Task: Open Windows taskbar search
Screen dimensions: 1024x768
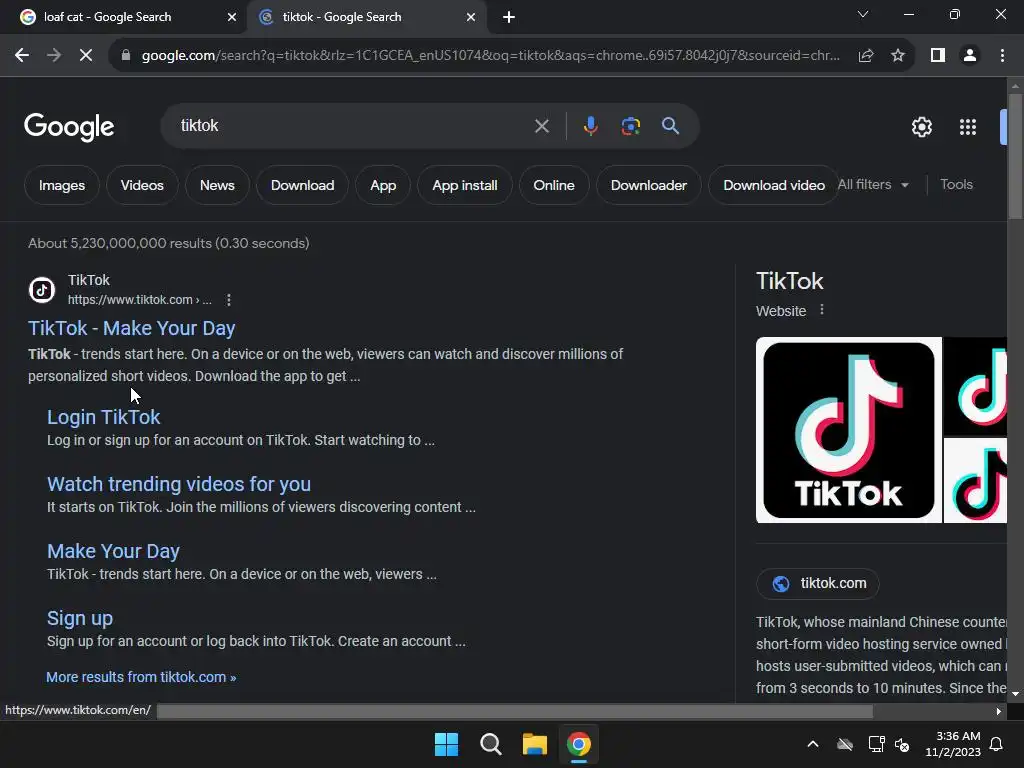Action: 490,744
